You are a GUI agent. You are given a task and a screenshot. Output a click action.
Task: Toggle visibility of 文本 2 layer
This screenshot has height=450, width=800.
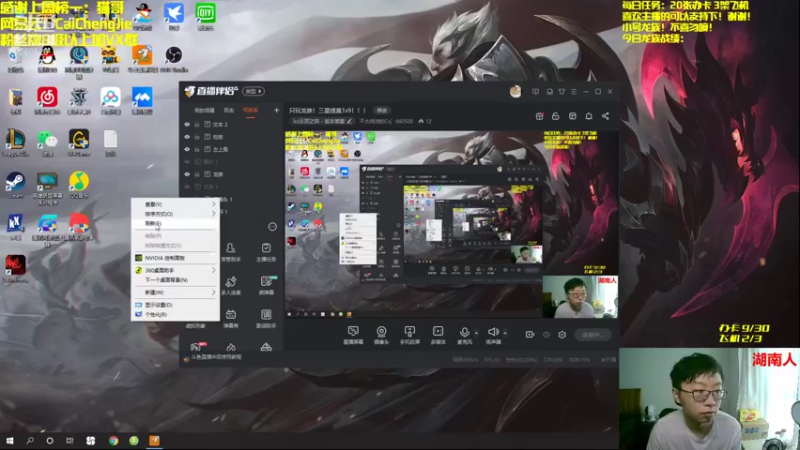[187, 124]
